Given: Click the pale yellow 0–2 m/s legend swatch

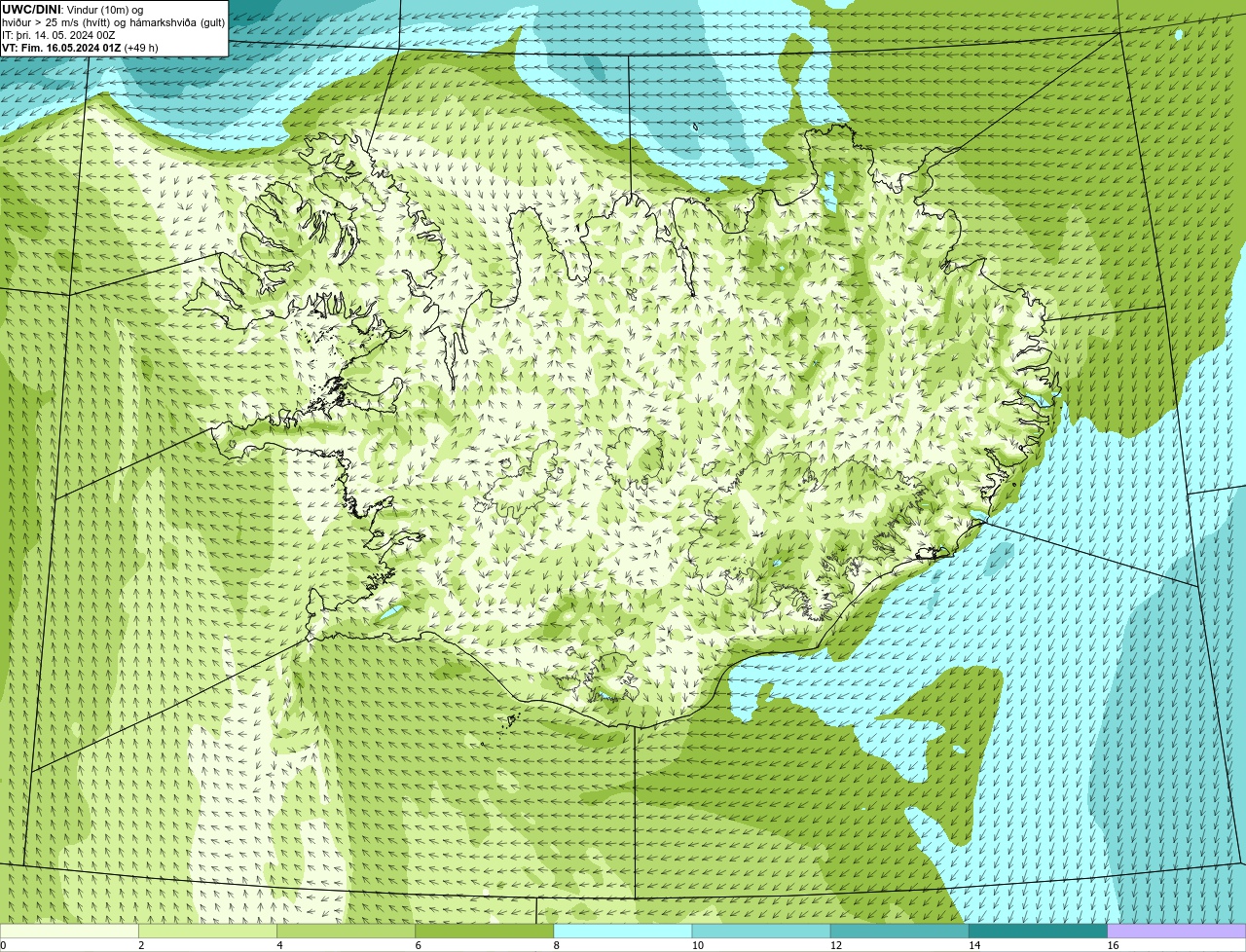Looking at the screenshot, I should tap(69, 932).
